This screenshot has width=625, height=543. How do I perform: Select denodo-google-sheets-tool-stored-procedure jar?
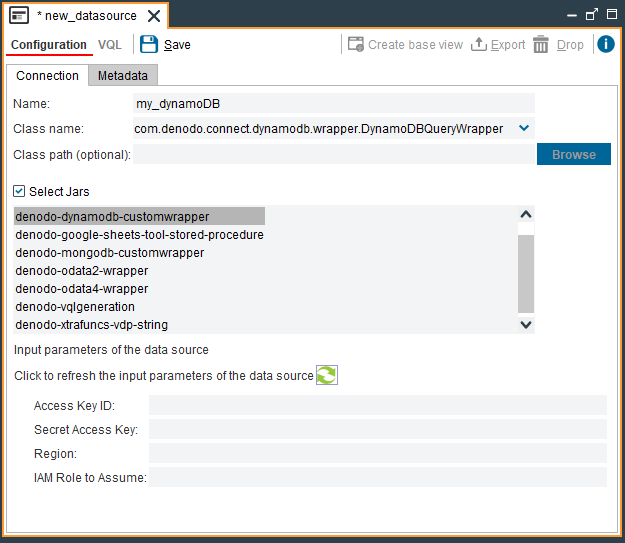139,234
